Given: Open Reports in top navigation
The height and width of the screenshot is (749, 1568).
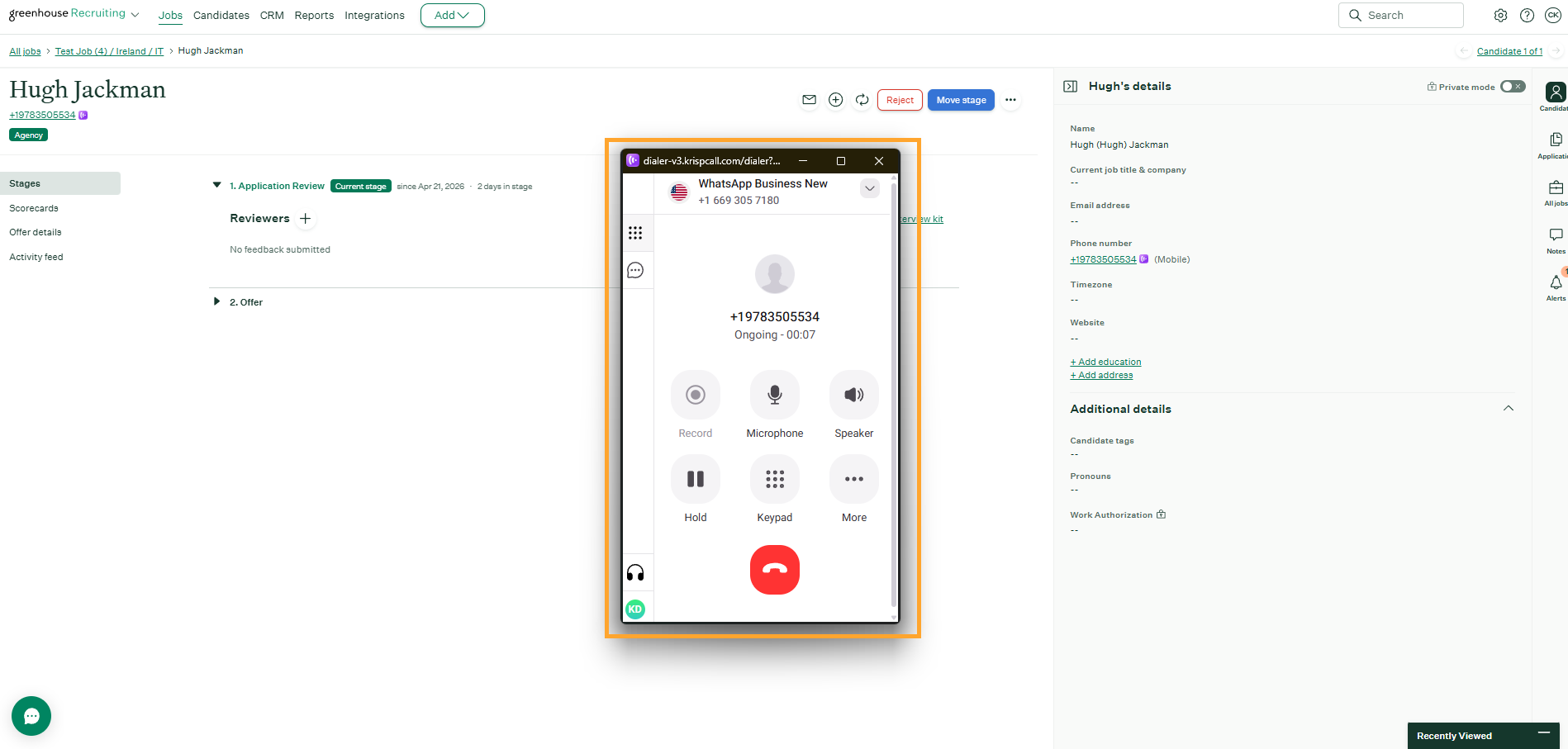Looking at the screenshot, I should pos(314,16).
